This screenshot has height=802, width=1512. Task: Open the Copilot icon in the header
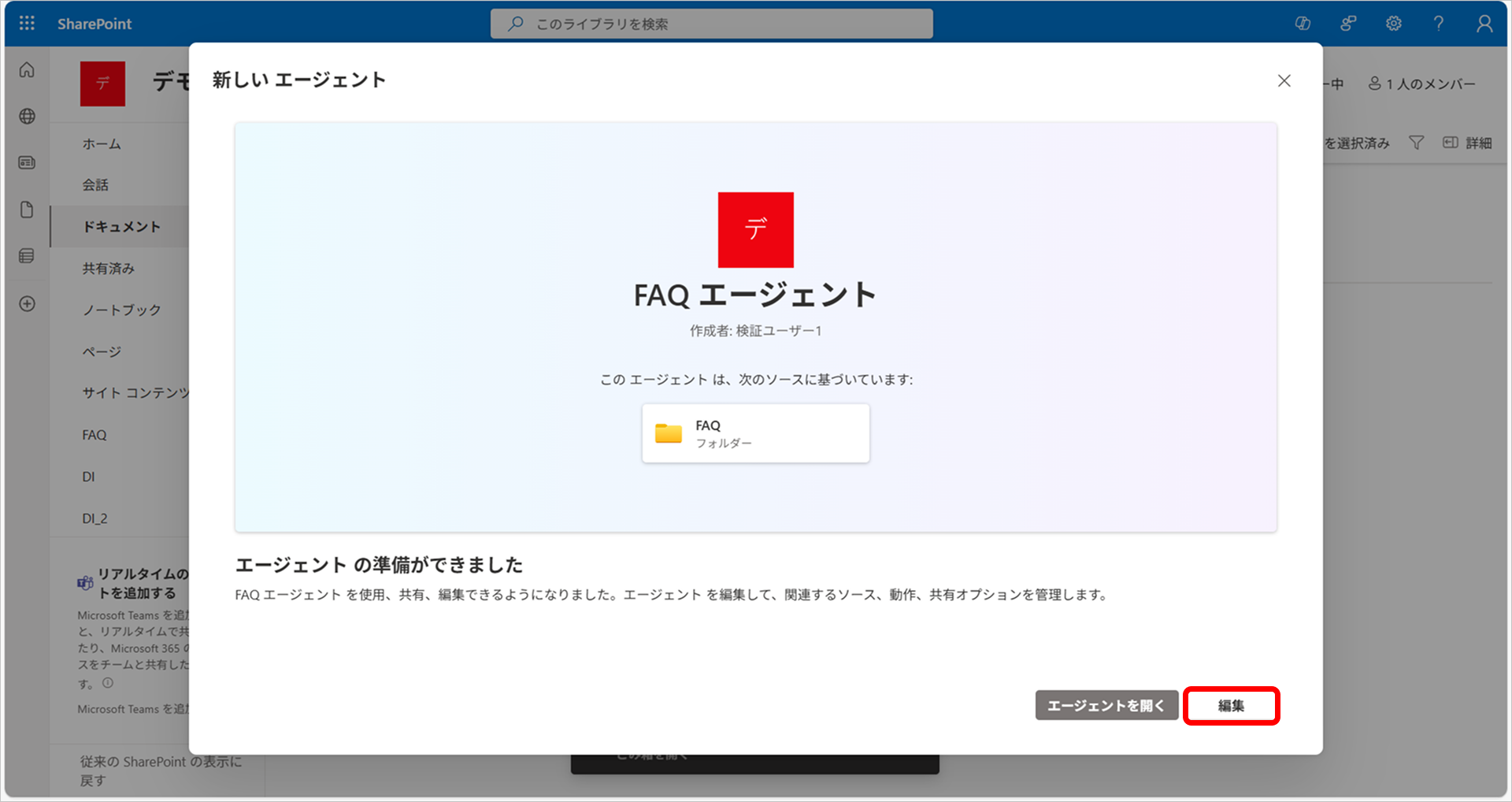(x=1303, y=24)
